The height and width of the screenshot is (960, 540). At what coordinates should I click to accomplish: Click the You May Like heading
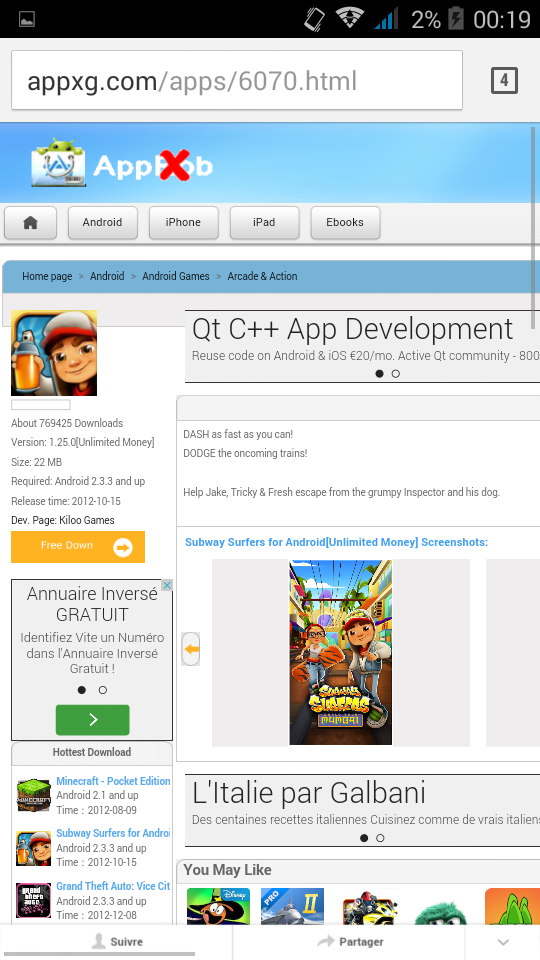pos(227,870)
